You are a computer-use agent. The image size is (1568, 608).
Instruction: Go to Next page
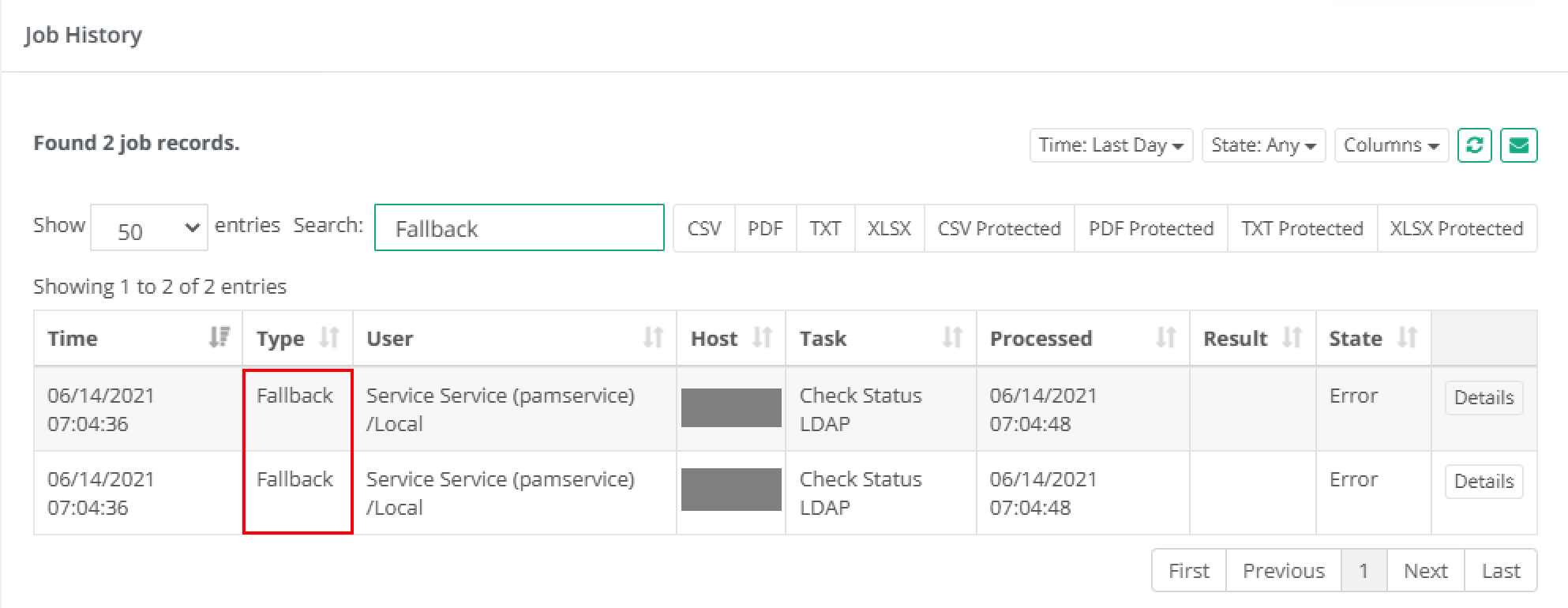1426,570
